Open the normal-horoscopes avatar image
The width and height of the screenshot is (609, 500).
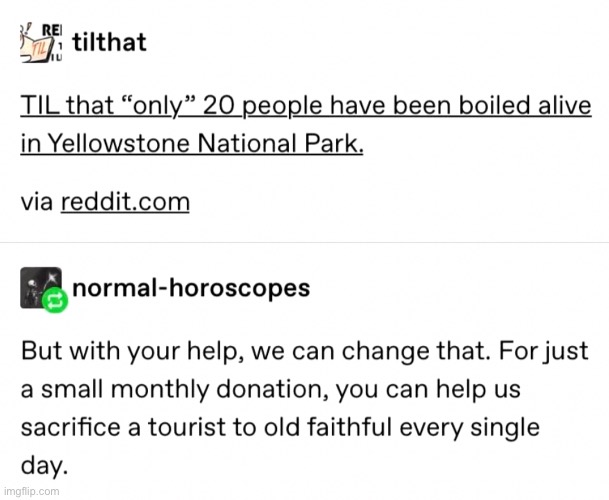point(40,288)
